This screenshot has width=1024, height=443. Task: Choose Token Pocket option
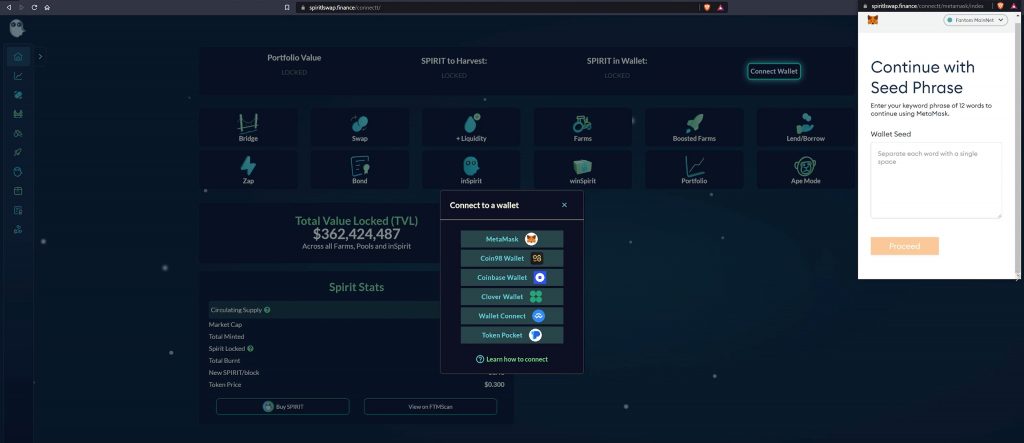[x=512, y=335]
